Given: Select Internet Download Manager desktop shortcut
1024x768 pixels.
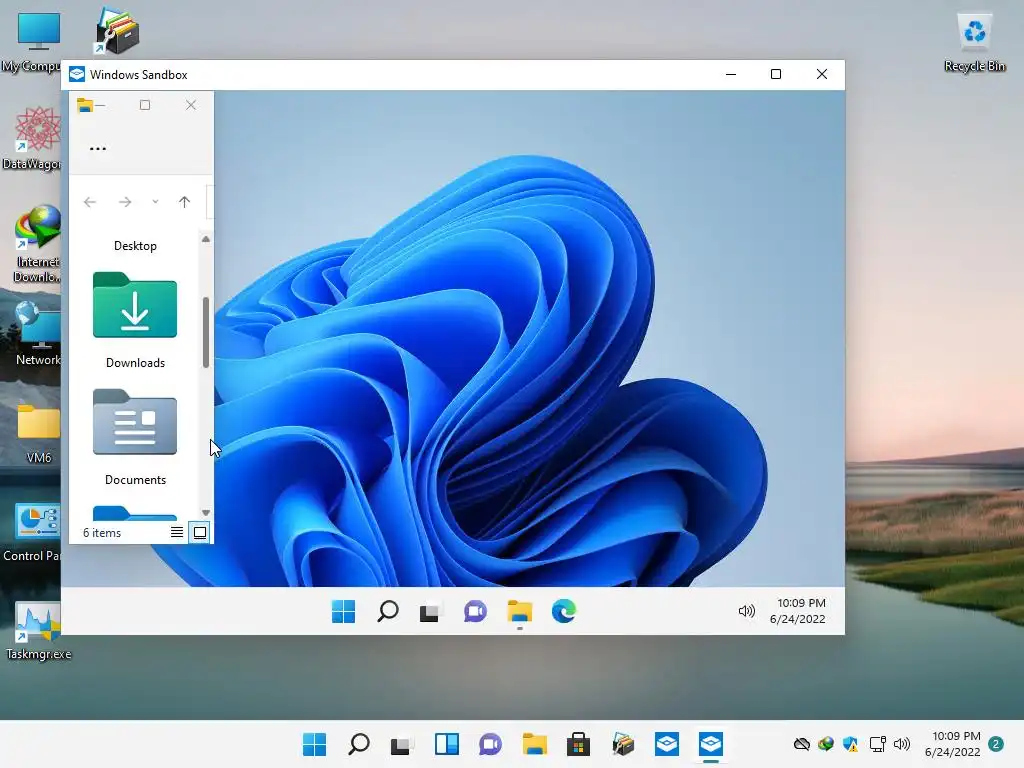Looking at the screenshot, I should (x=37, y=244).
